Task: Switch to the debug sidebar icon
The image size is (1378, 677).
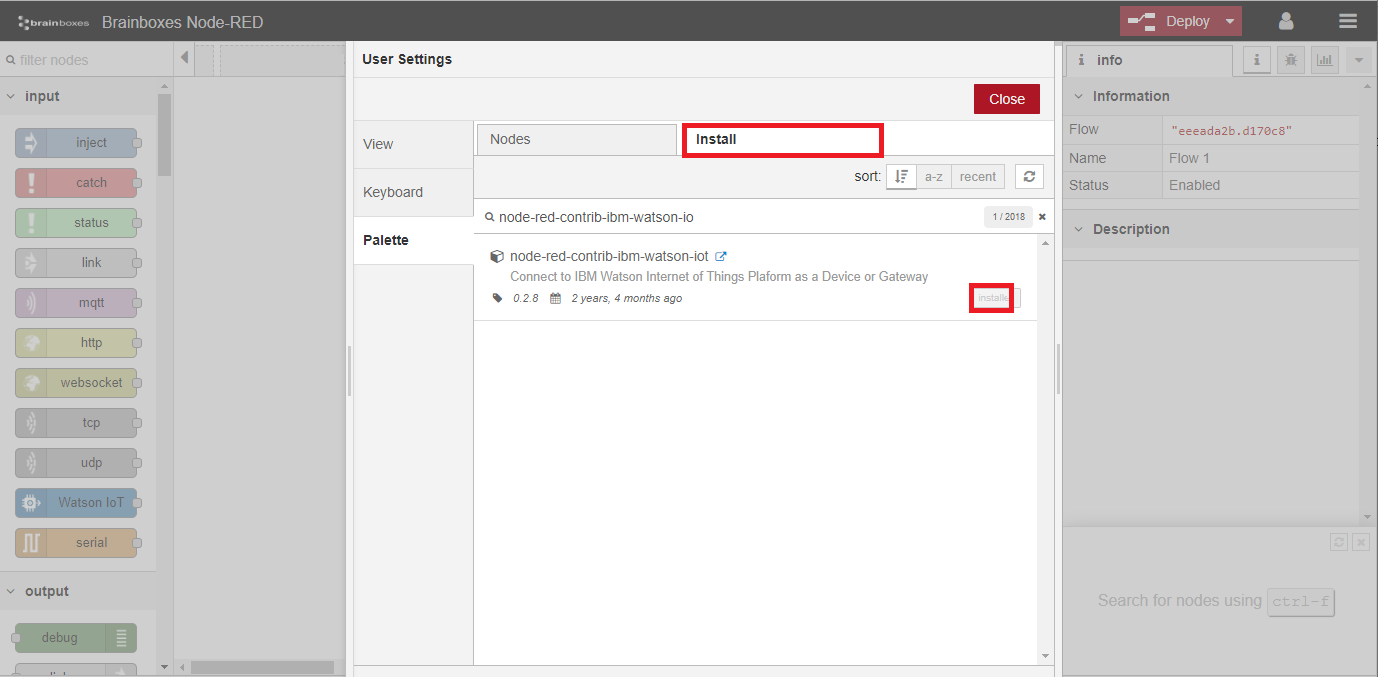Action: pyautogui.click(x=1290, y=60)
